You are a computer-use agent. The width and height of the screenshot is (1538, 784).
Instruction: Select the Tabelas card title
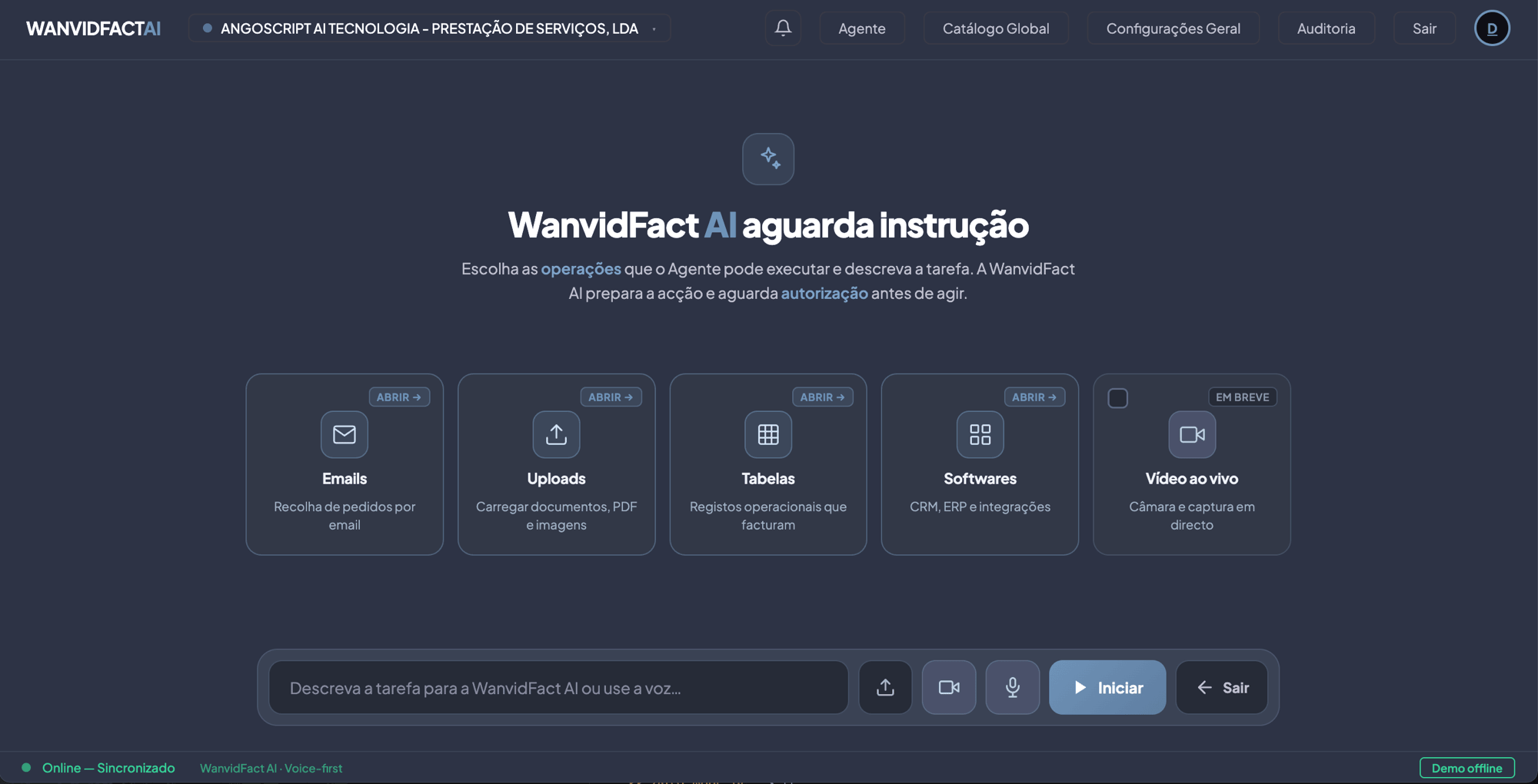(768, 478)
